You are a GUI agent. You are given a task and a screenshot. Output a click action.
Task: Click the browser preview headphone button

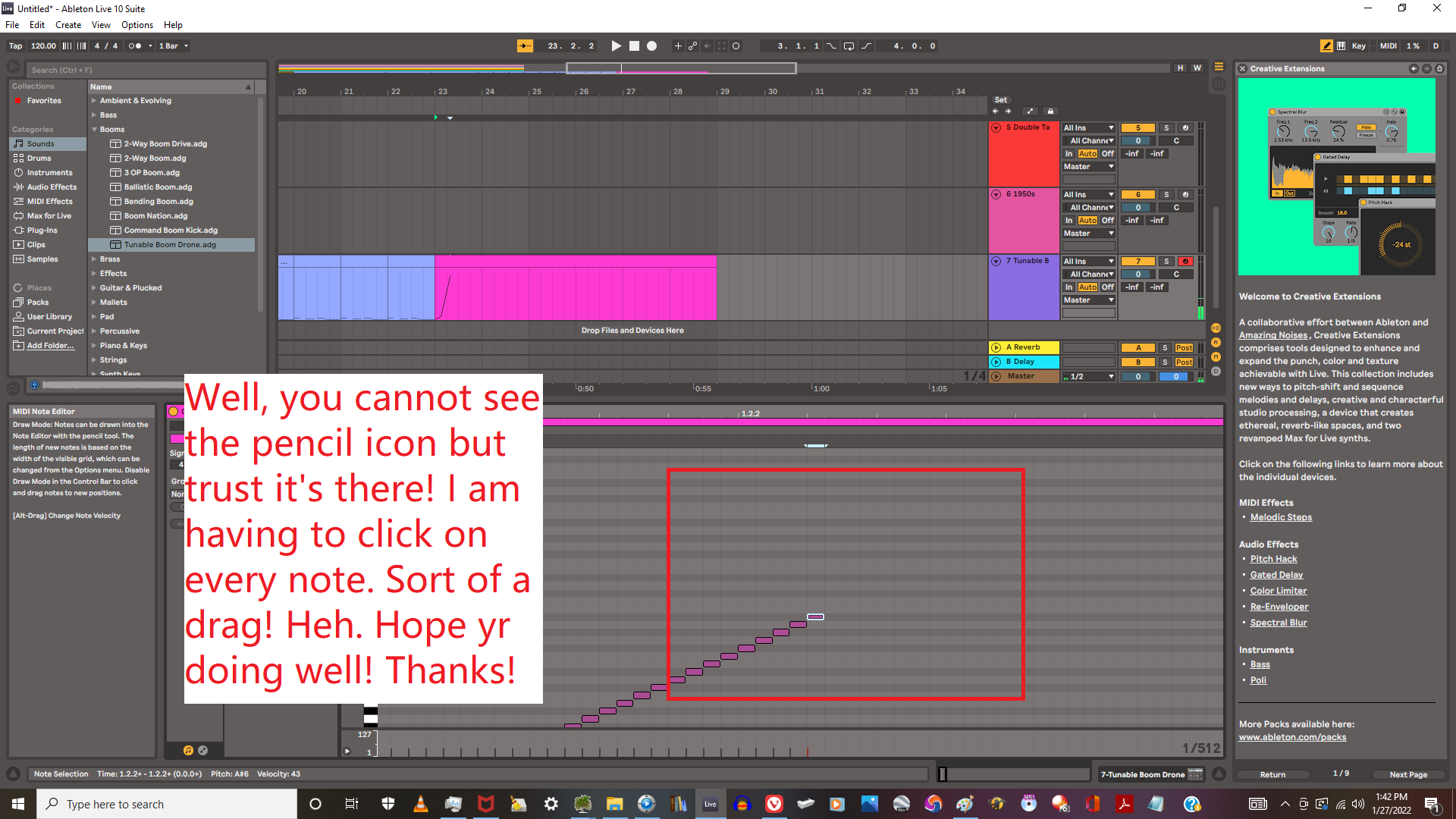(34, 385)
